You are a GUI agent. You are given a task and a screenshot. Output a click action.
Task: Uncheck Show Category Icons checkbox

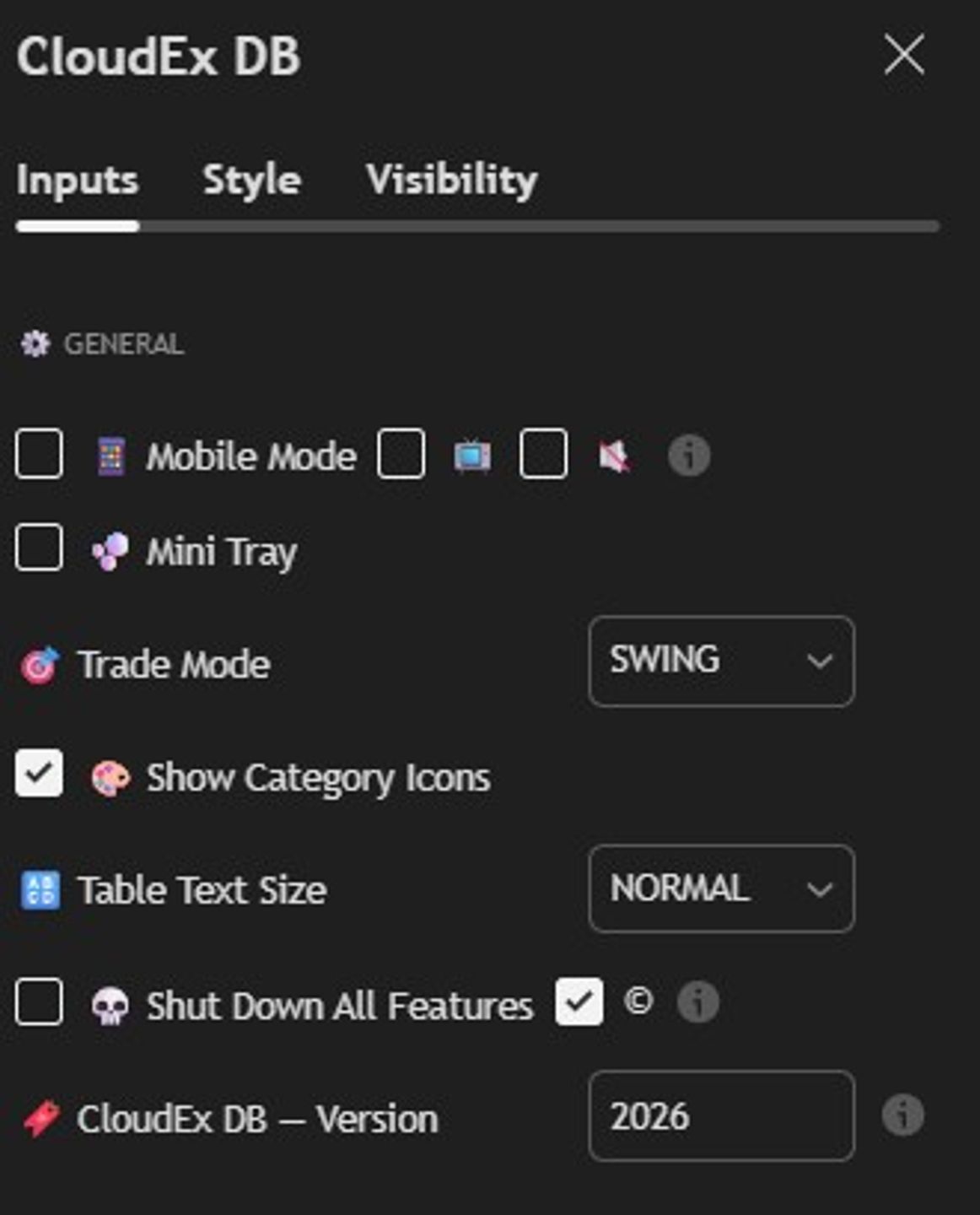coord(39,773)
